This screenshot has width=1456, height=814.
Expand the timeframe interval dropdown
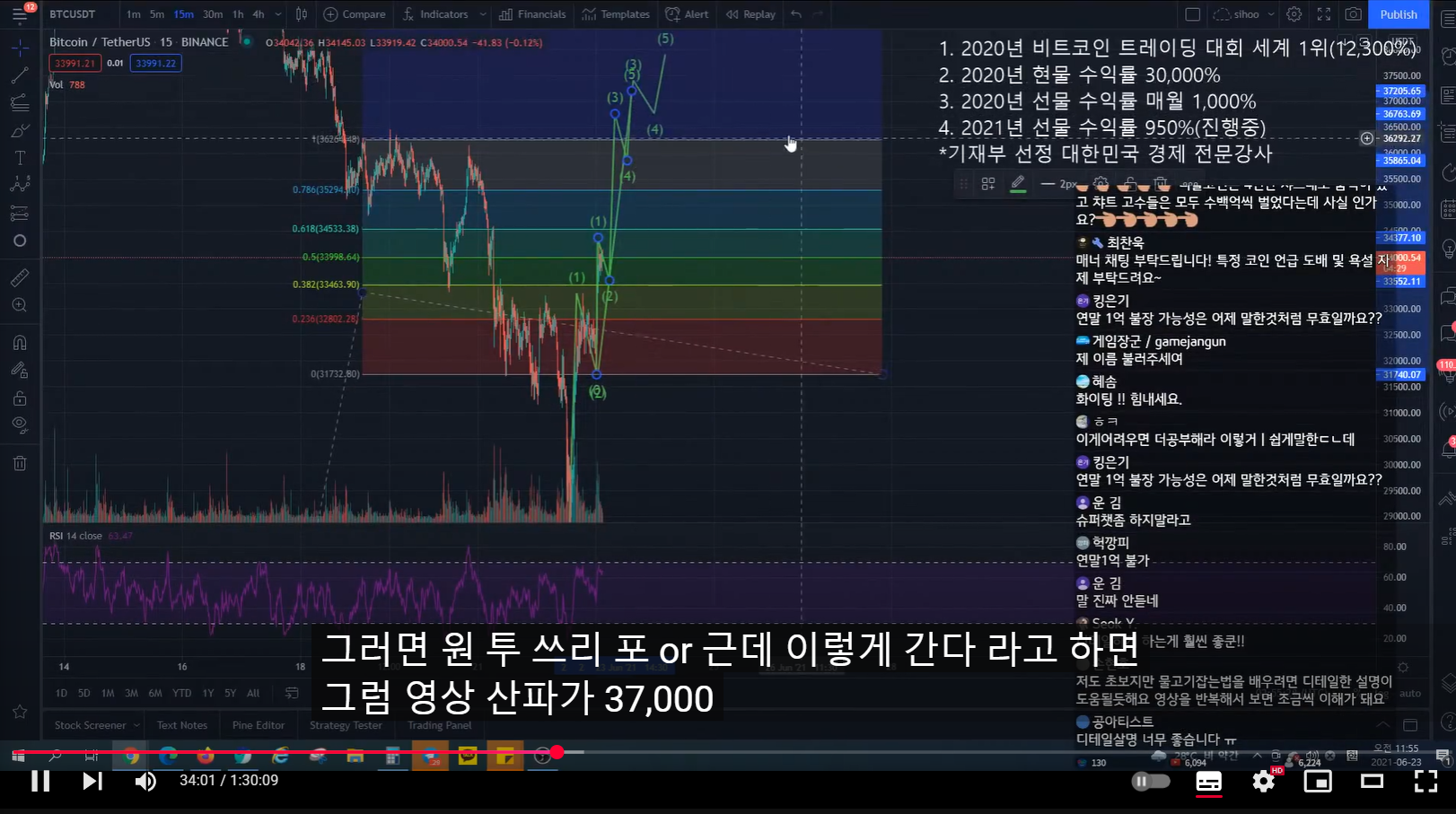[x=278, y=14]
